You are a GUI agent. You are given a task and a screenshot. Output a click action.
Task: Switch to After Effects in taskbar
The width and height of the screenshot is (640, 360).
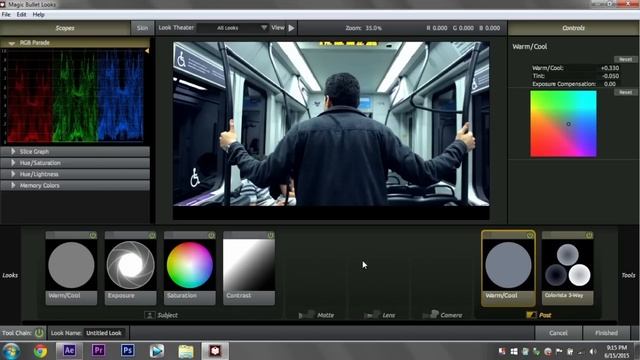pos(69,351)
